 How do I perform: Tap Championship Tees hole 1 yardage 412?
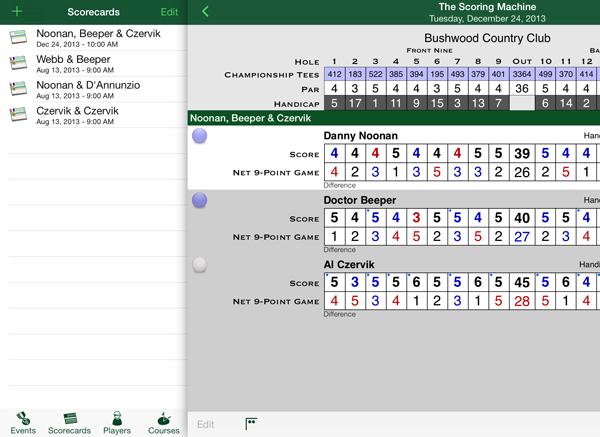334,74
